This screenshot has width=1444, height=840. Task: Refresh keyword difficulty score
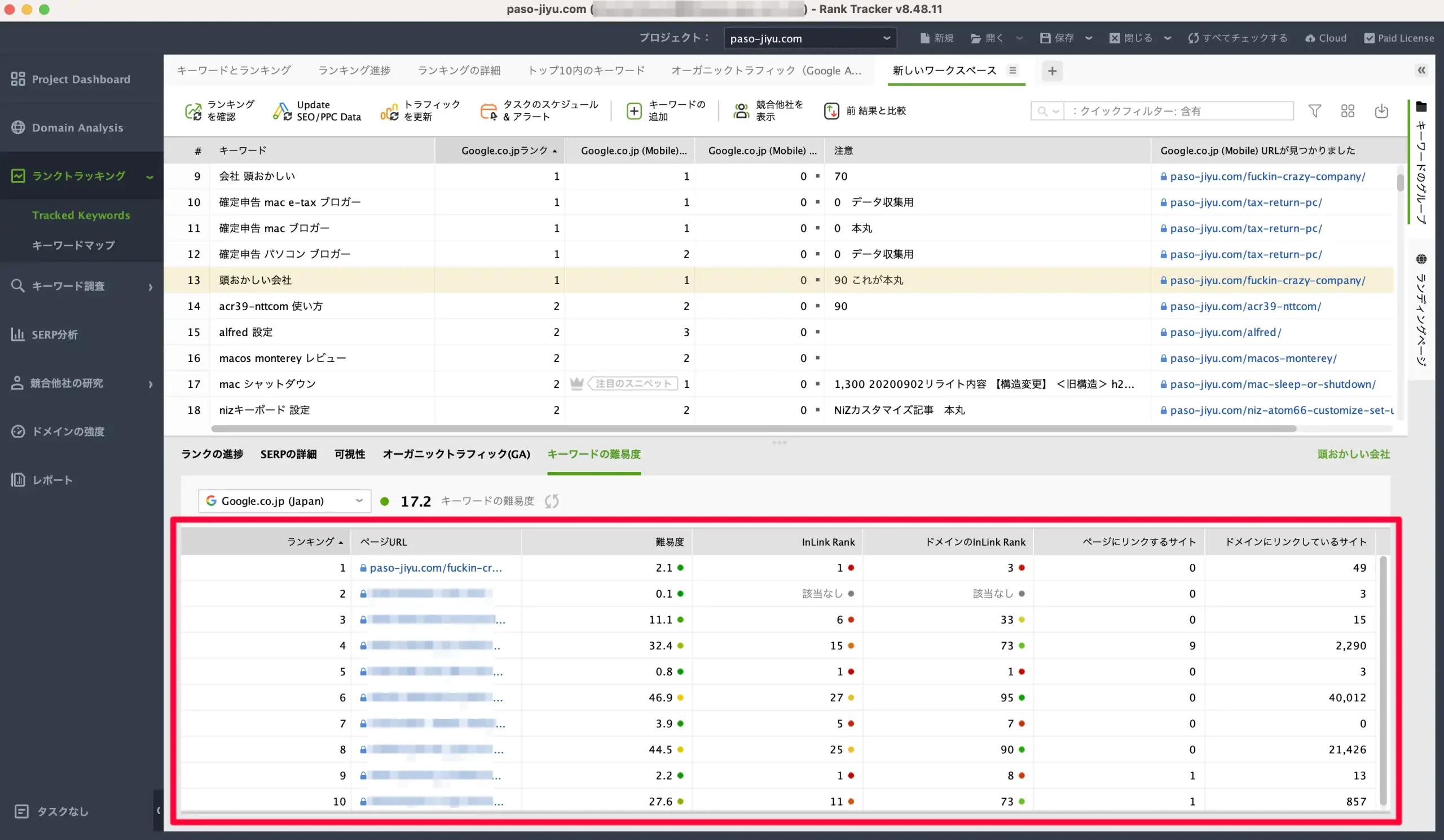coord(552,501)
